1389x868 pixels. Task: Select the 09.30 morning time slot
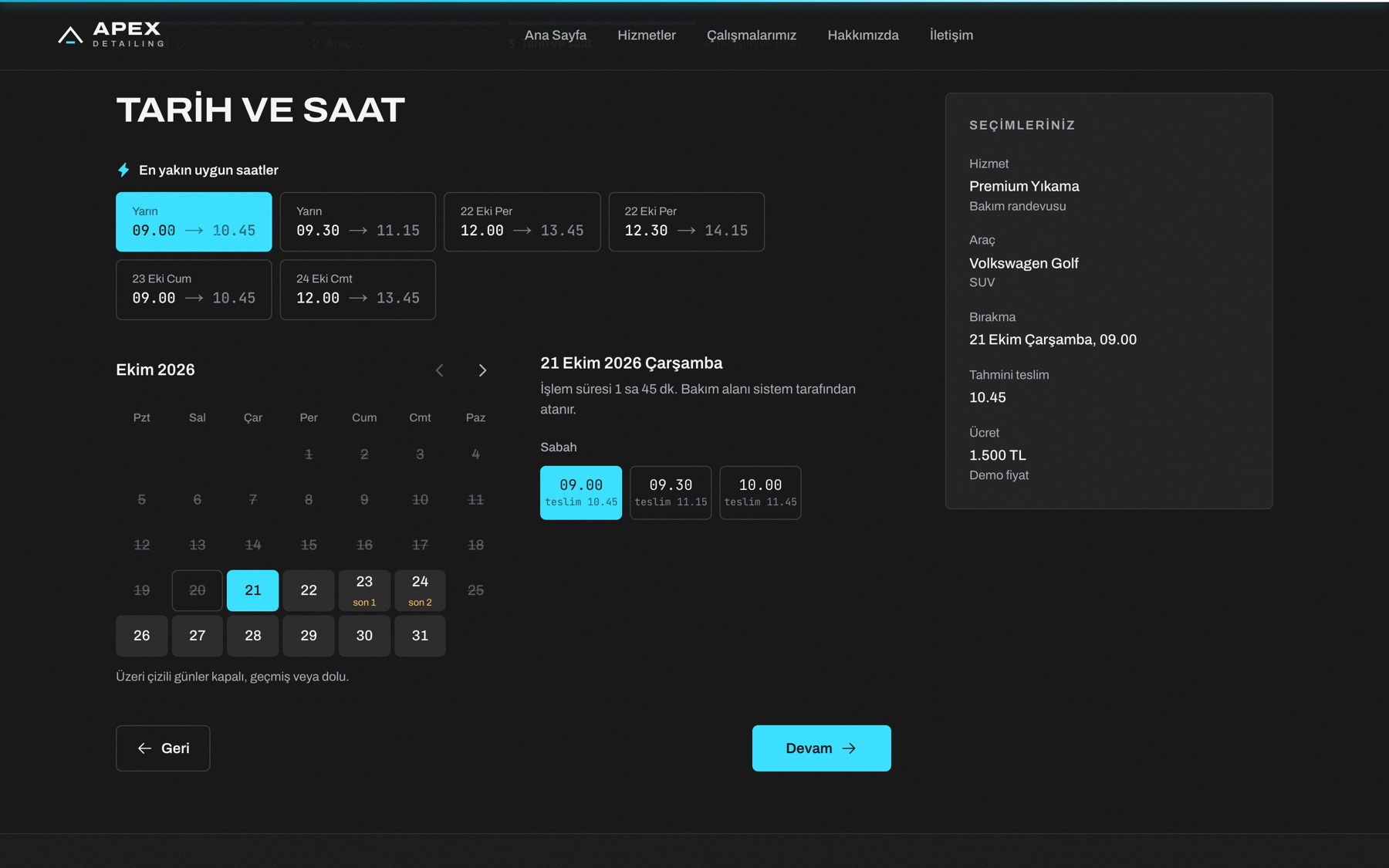click(671, 492)
